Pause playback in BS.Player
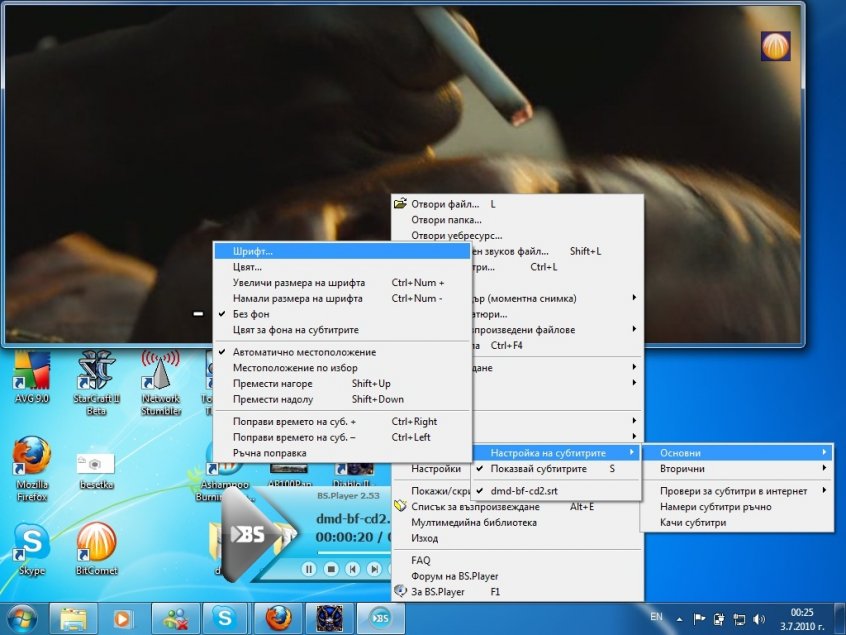846x635 pixels. pos(308,569)
